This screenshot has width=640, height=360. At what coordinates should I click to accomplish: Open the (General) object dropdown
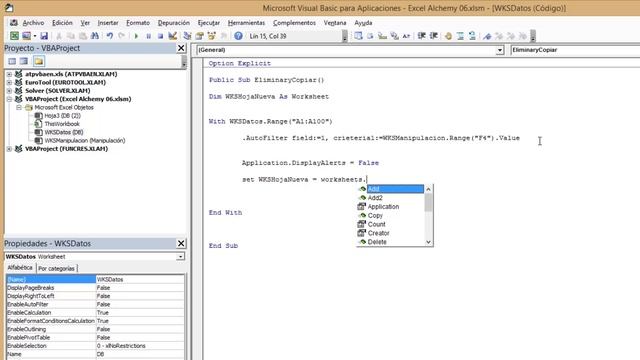(x=500, y=50)
